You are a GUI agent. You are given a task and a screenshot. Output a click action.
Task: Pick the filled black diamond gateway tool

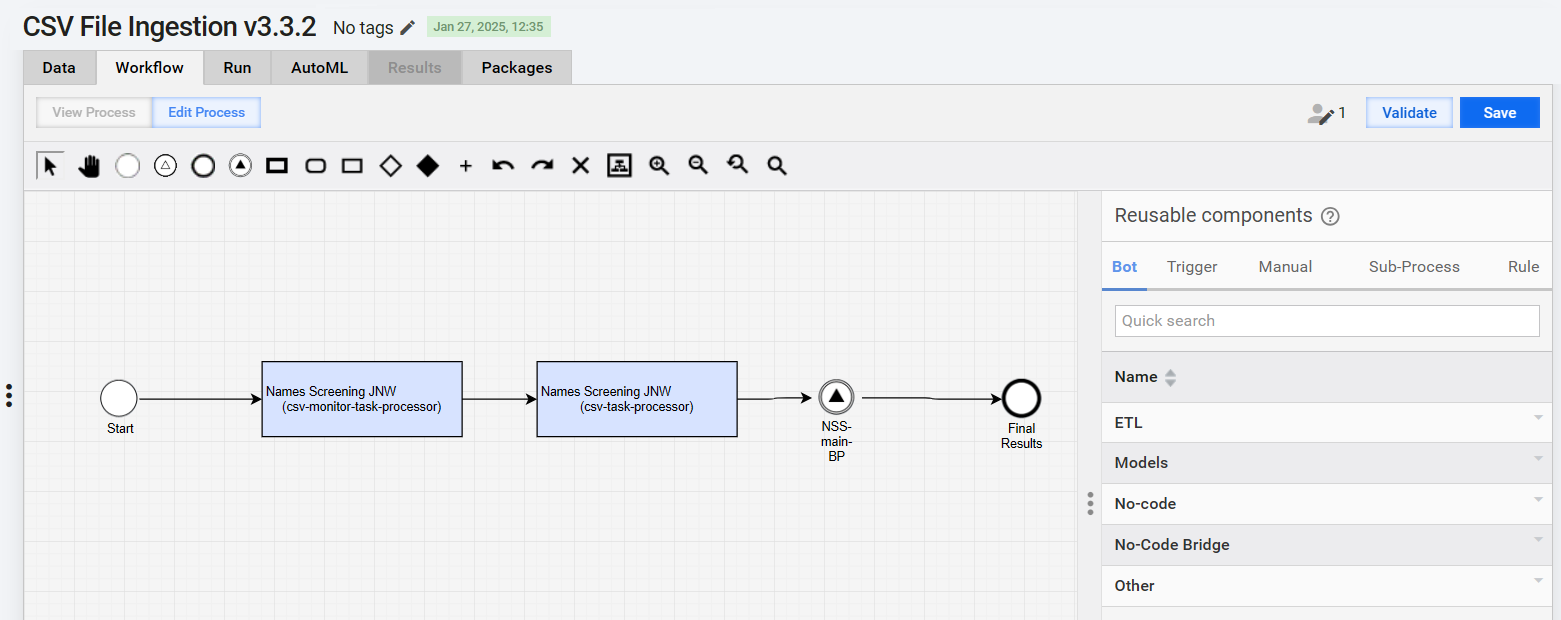428,166
